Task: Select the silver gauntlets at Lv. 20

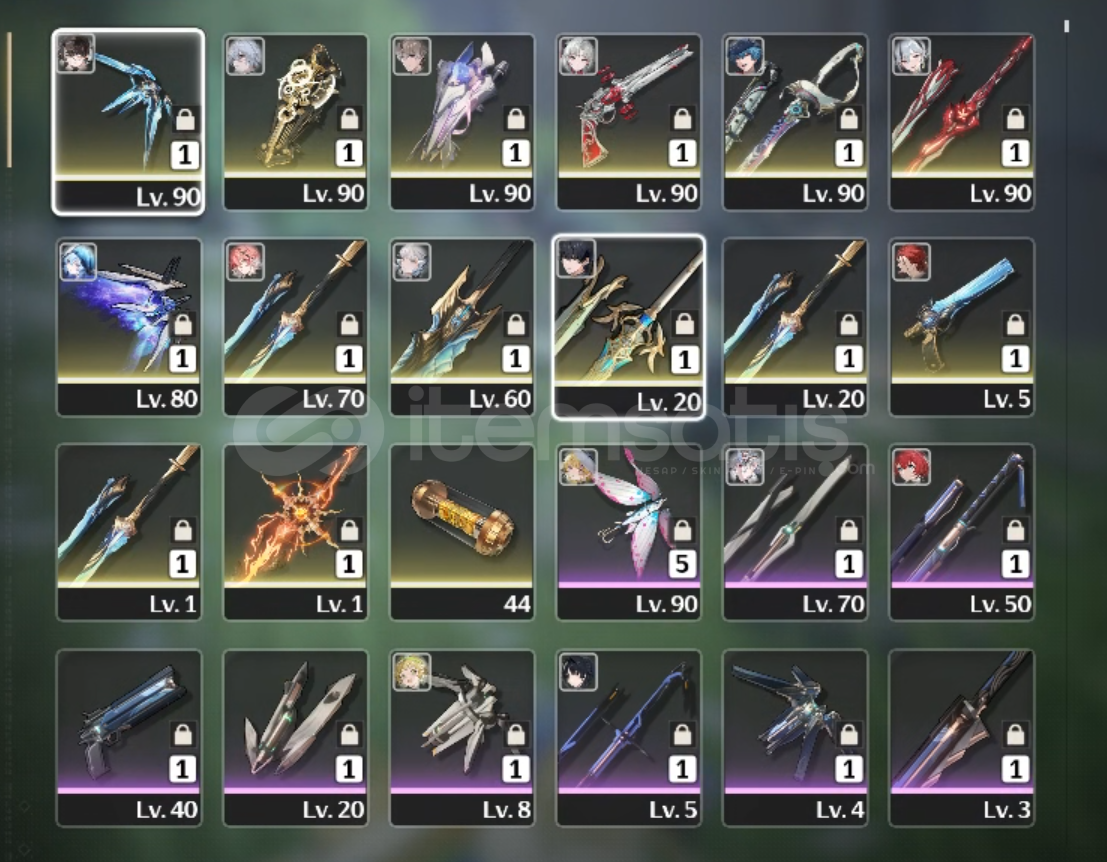Action: coord(296,738)
